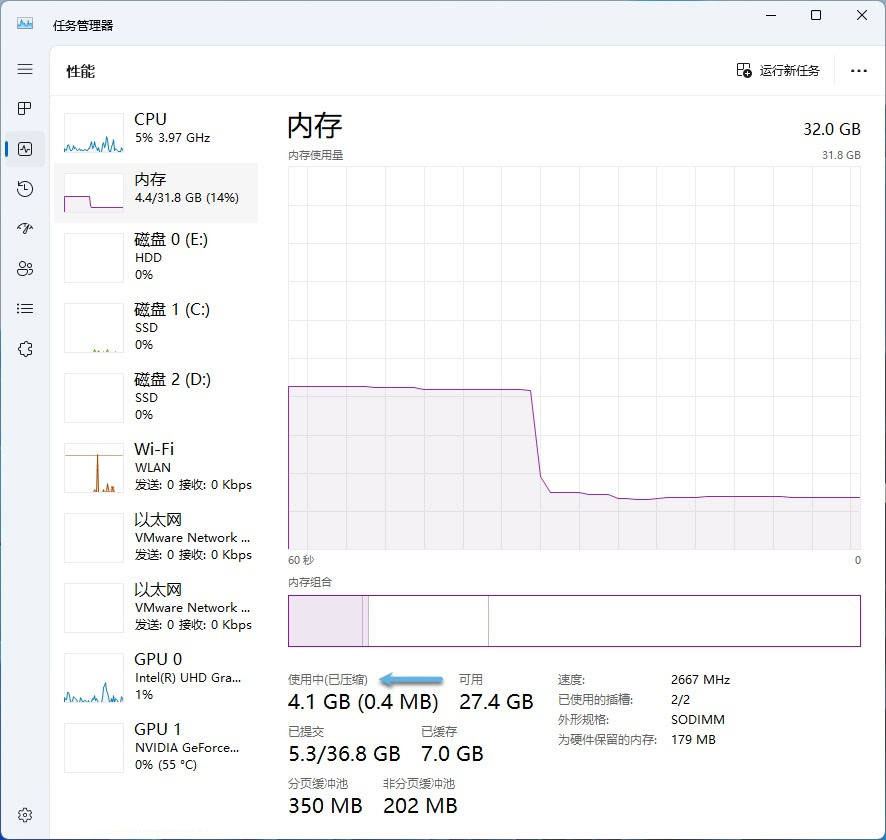This screenshot has width=886, height=840.
Task: Open the Users page icon
Action: click(x=25, y=269)
